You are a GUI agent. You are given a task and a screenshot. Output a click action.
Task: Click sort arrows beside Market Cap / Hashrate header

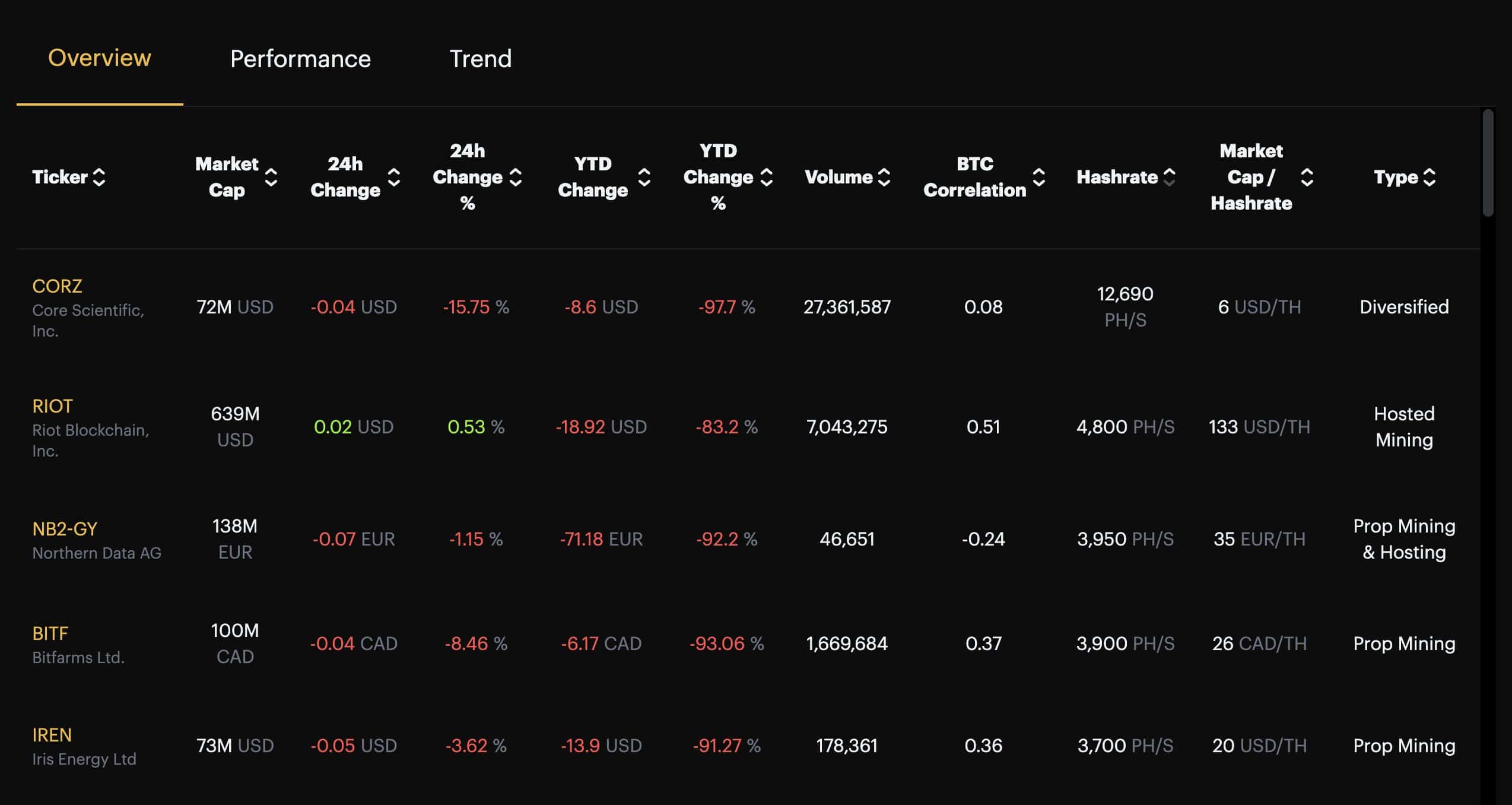[x=1307, y=177]
